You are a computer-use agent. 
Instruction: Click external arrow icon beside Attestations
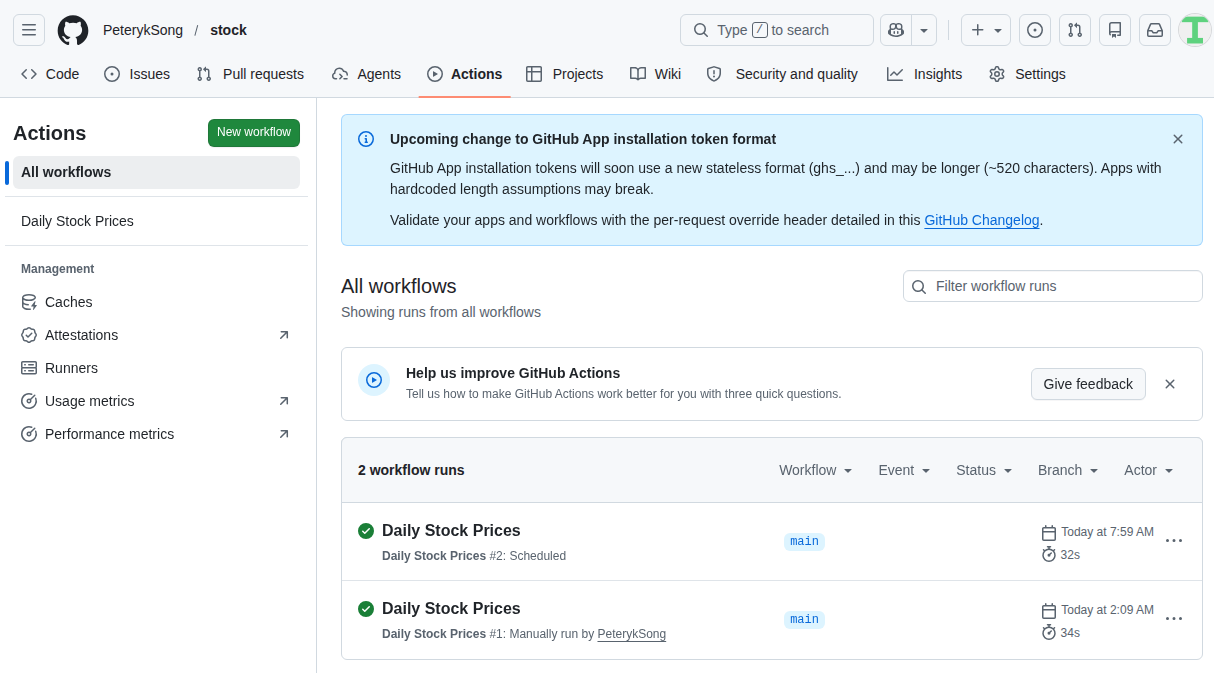click(284, 335)
